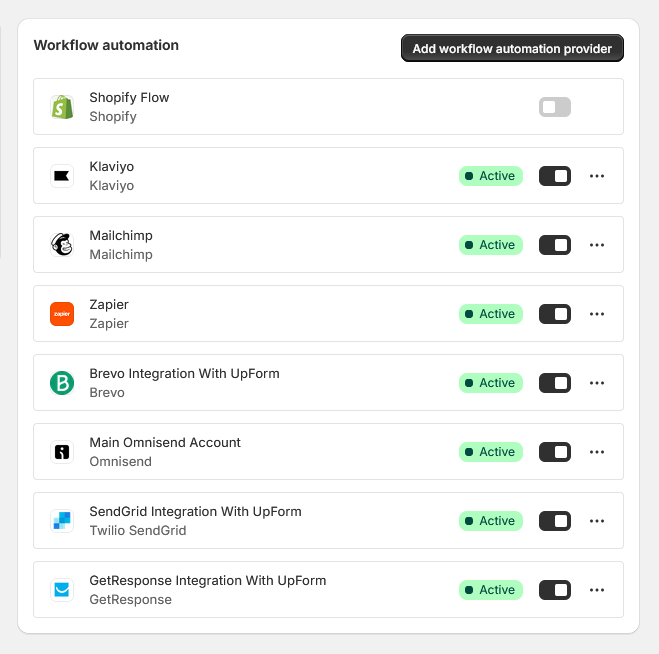Select the SendGrid Integration With UpForm title
659x654 pixels.
(195, 511)
